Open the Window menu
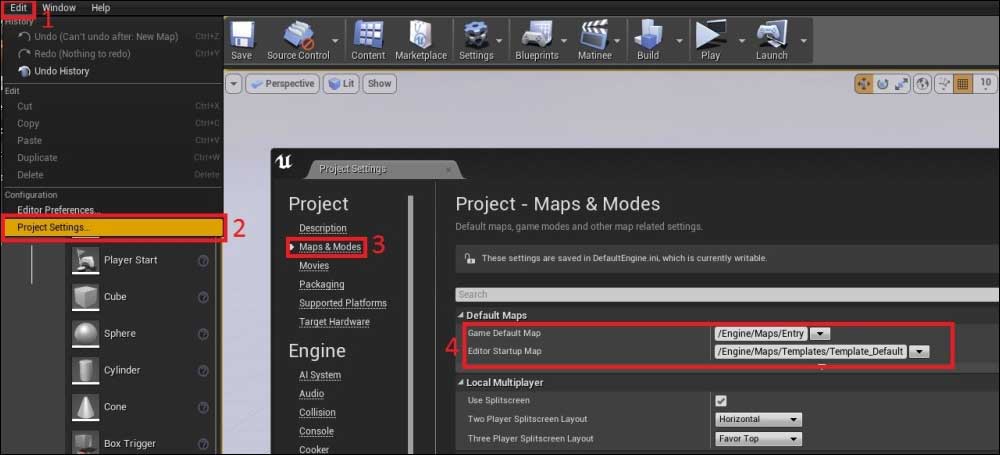 [59, 8]
